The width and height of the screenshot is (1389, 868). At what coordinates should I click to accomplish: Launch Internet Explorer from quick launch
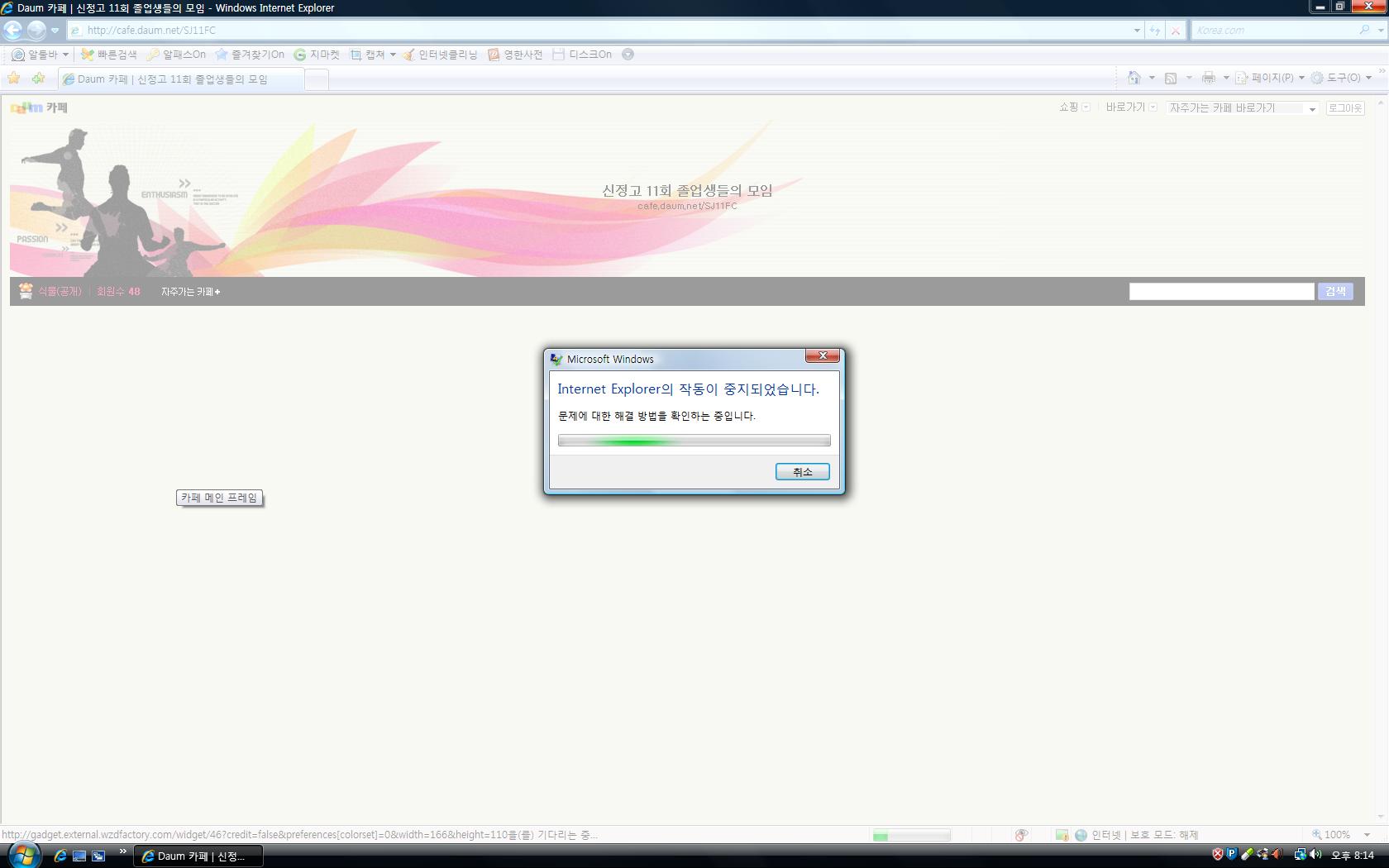point(60,856)
